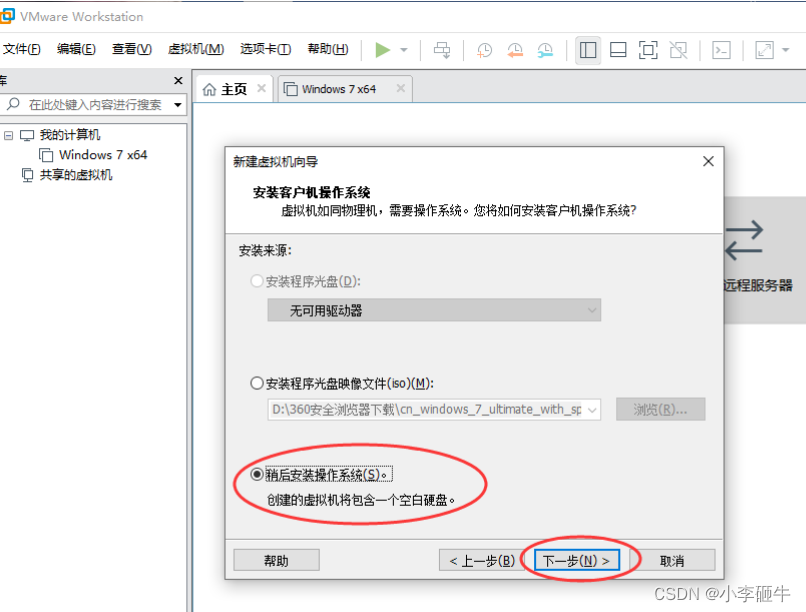Image resolution: width=806 pixels, height=612 pixels.
Task: Open the 虚拟机(M) menu
Action: [196, 49]
